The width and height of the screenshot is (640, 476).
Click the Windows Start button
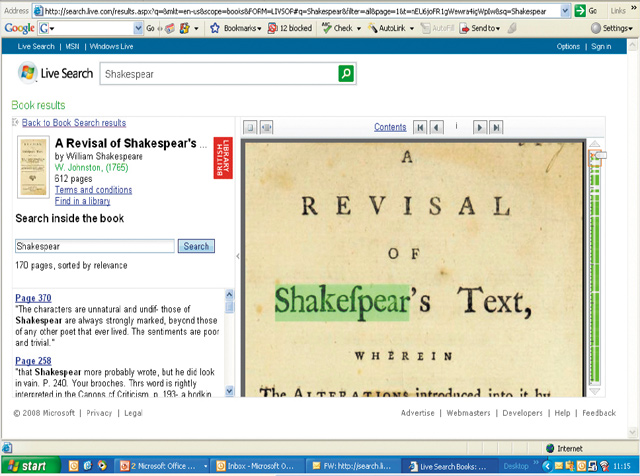[x=29, y=466]
